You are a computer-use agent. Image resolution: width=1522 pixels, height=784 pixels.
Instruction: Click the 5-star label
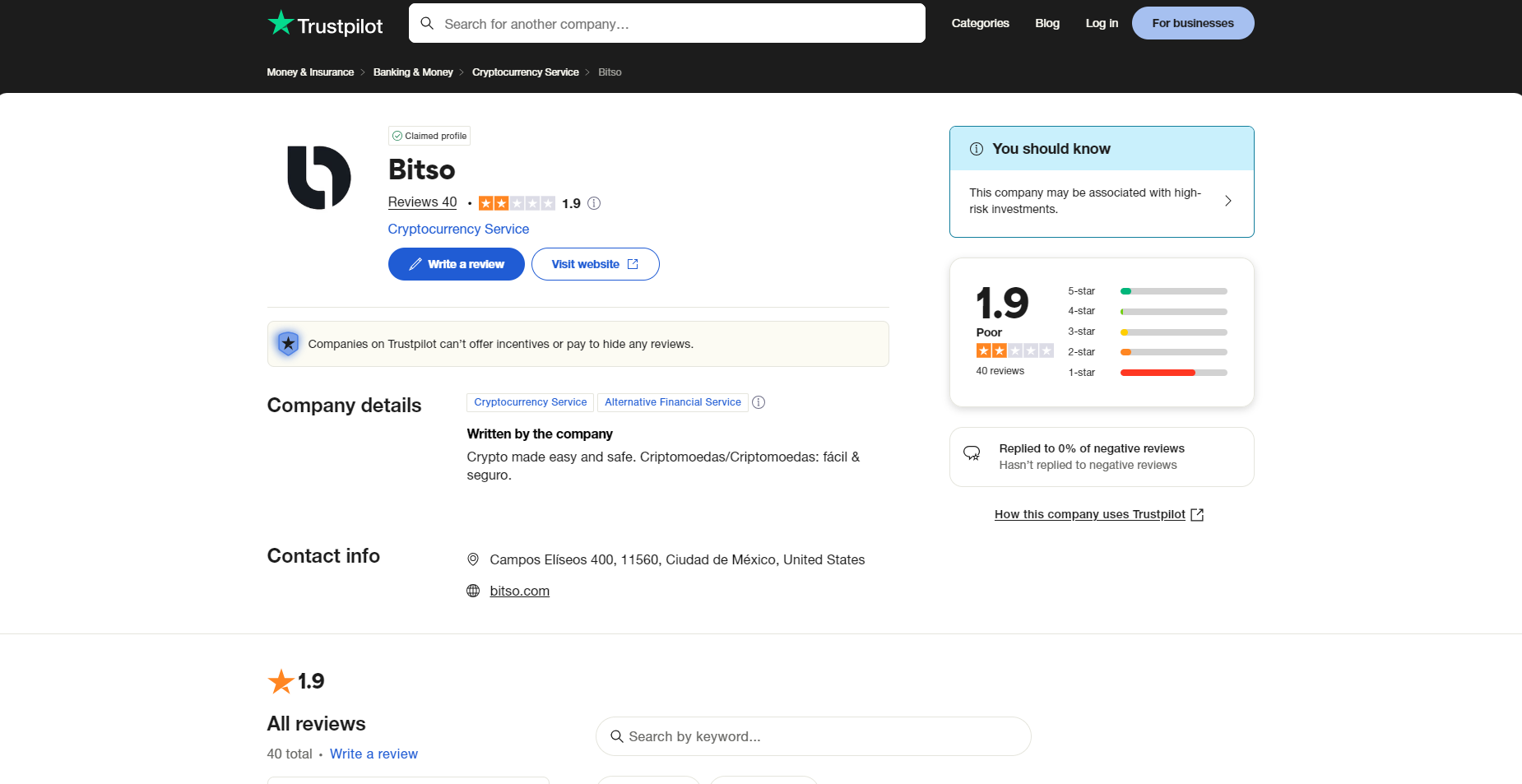(x=1081, y=291)
